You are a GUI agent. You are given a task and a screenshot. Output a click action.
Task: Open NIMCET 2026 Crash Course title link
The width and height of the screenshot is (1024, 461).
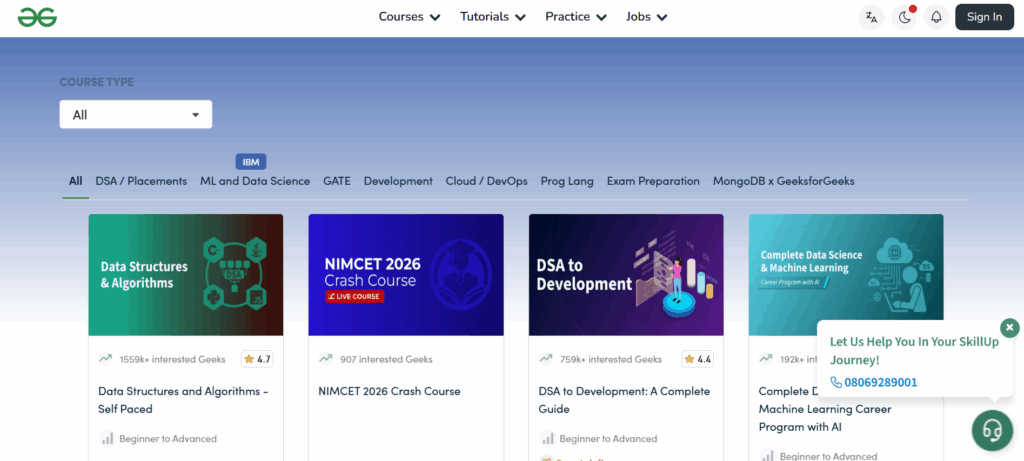389,392
